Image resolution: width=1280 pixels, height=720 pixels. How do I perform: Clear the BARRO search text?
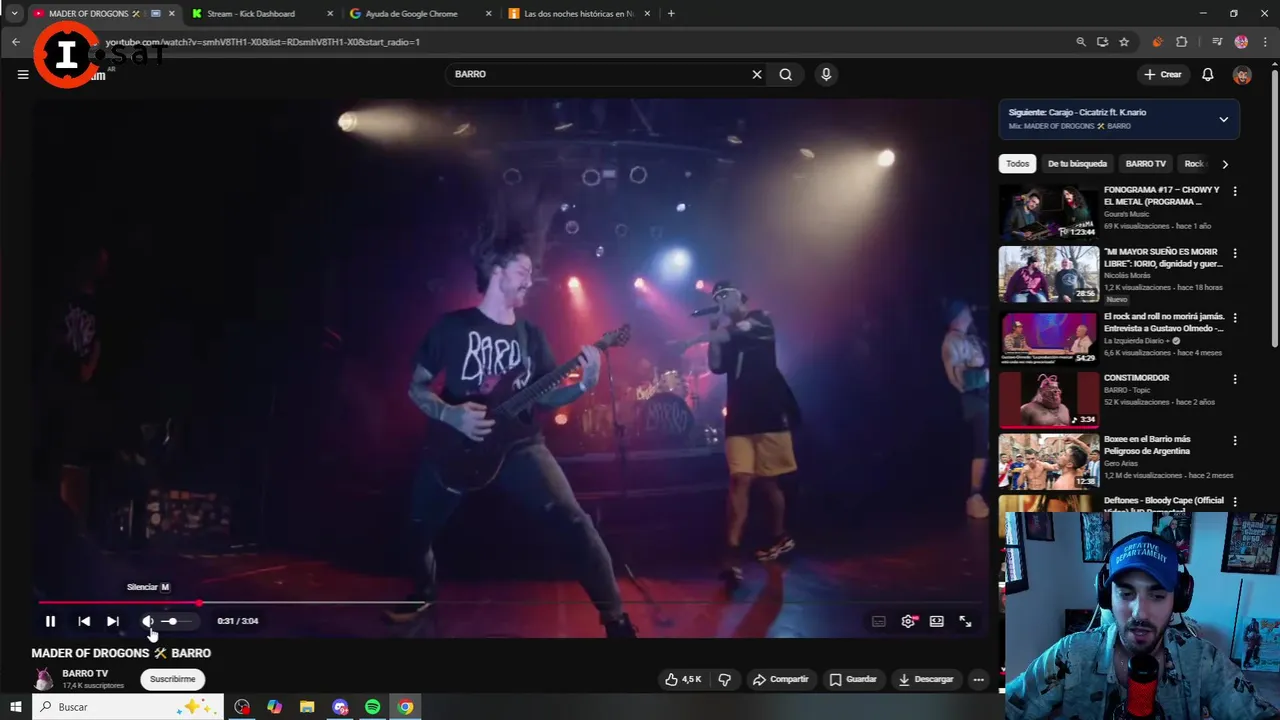point(757,74)
